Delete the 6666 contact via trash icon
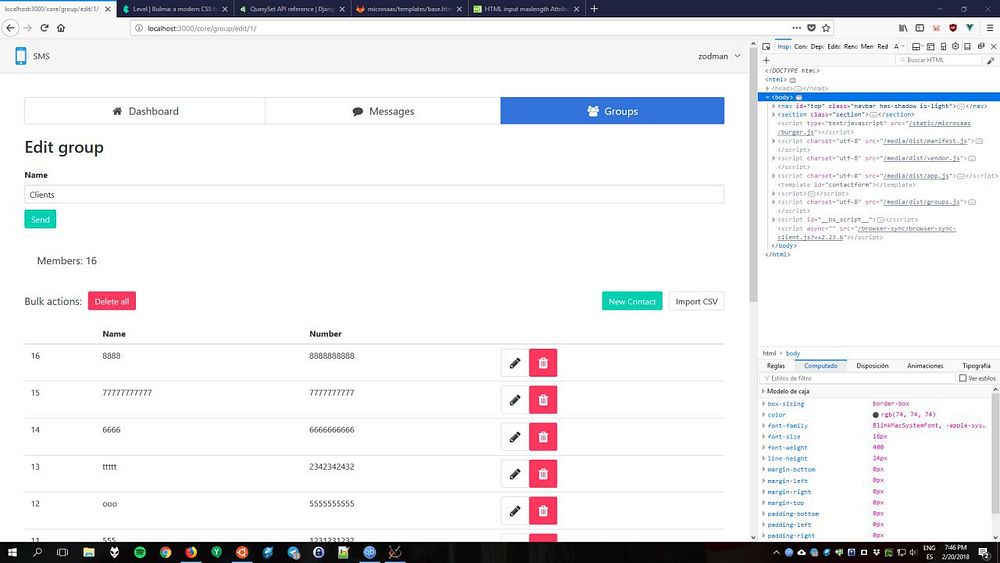The width and height of the screenshot is (1000, 563). click(543, 437)
